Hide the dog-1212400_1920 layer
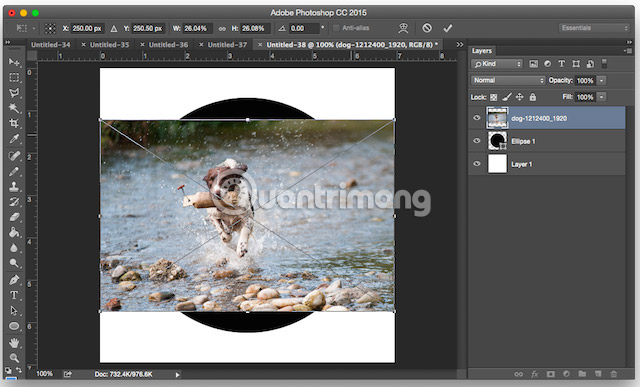Viewport: 640px width, 387px height. pos(477,118)
